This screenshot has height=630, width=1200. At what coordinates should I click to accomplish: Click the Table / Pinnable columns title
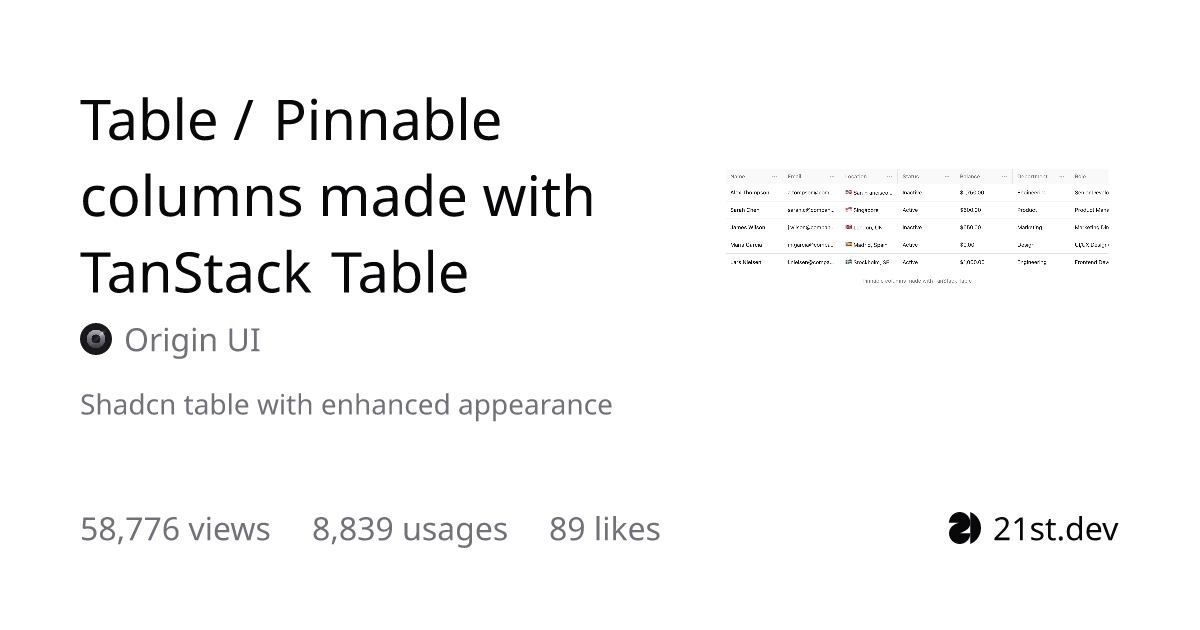tap(338, 196)
